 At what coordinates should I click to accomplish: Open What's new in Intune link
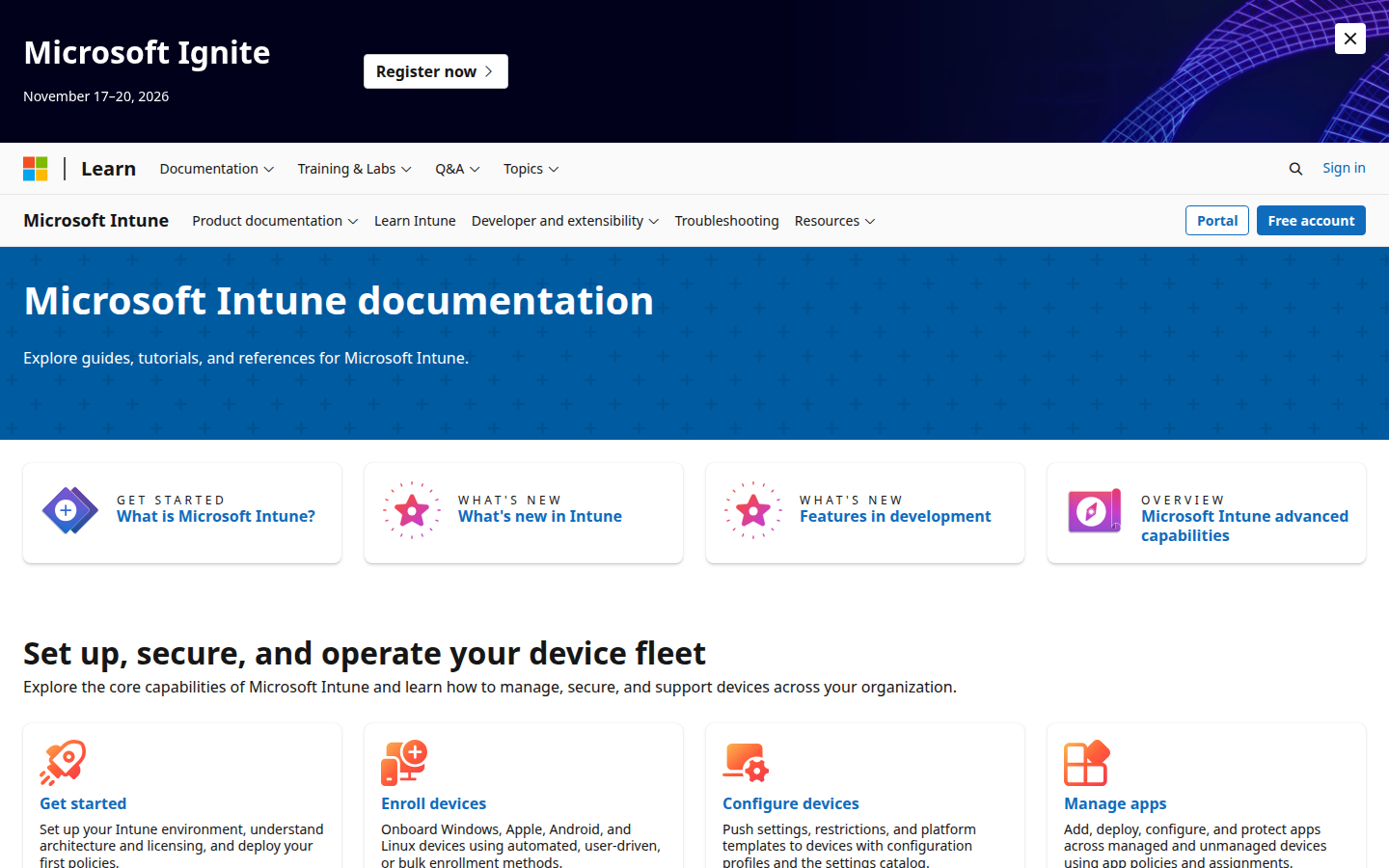tap(540, 517)
